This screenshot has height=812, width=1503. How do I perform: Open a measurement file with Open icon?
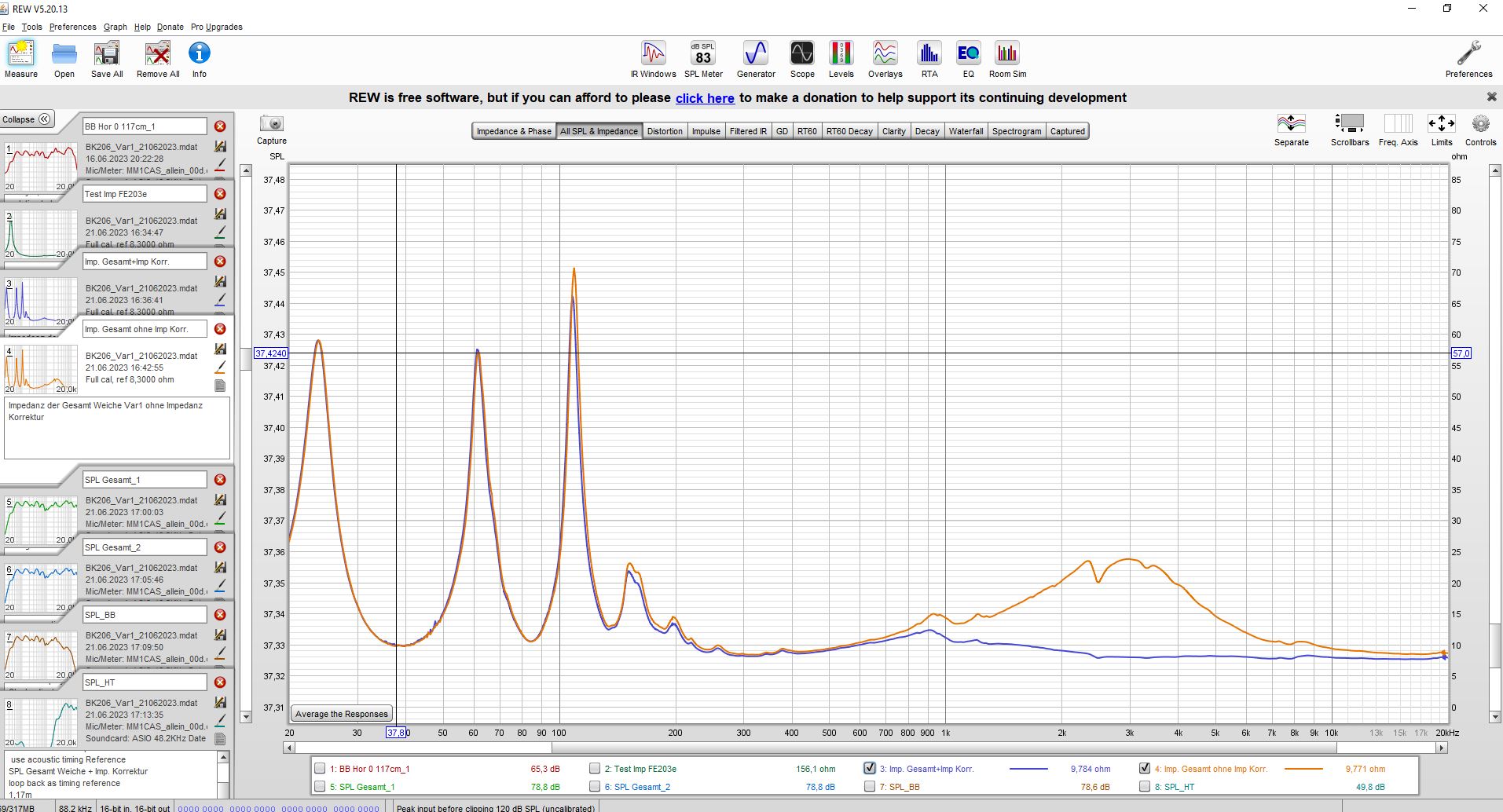[x=64, y=60]
